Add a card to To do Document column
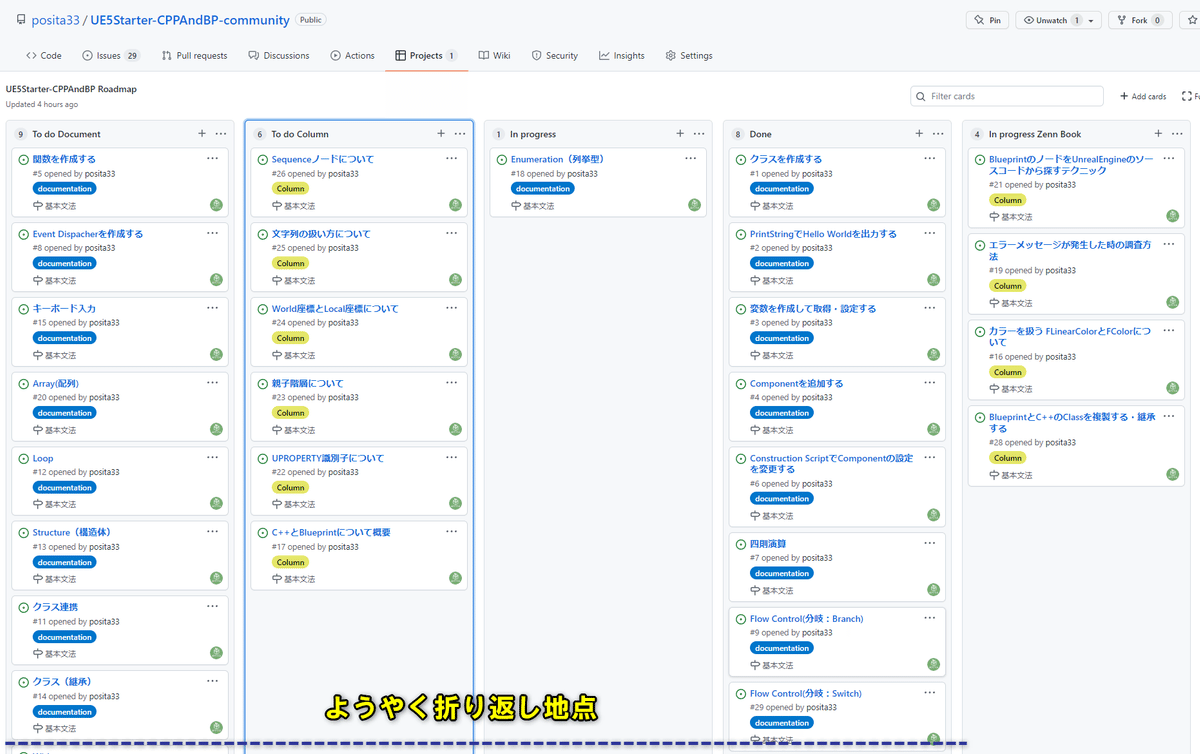 pos(202,134)
